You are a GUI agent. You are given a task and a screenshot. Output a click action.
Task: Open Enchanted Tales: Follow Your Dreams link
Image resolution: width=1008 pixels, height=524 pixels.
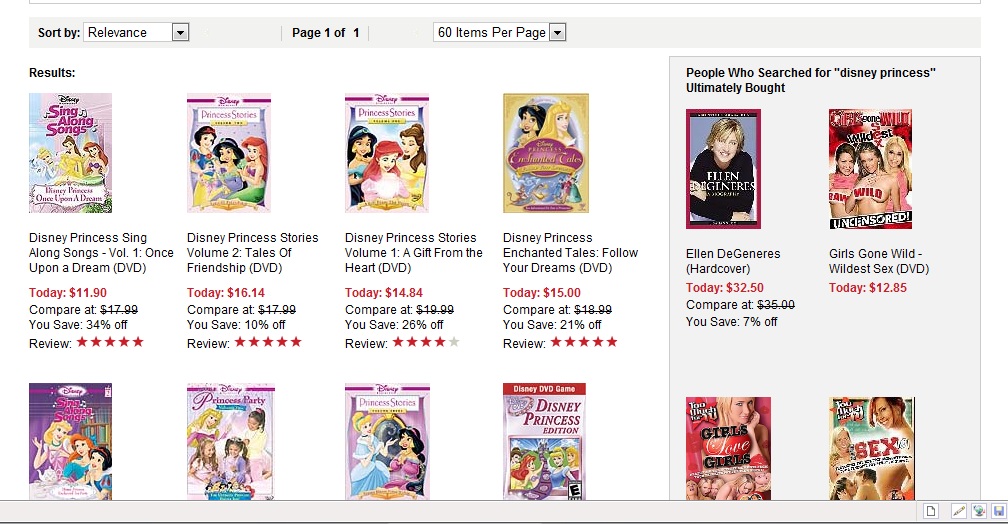(x=570, y=253)
